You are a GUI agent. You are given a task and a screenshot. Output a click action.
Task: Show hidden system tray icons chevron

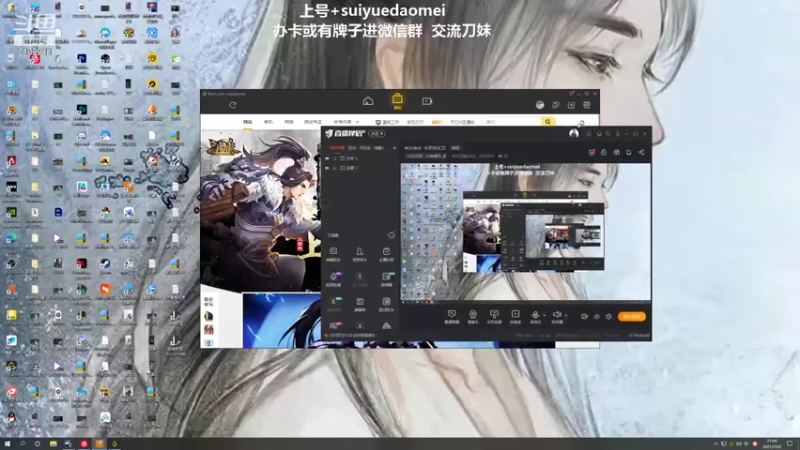click(716, 444)
